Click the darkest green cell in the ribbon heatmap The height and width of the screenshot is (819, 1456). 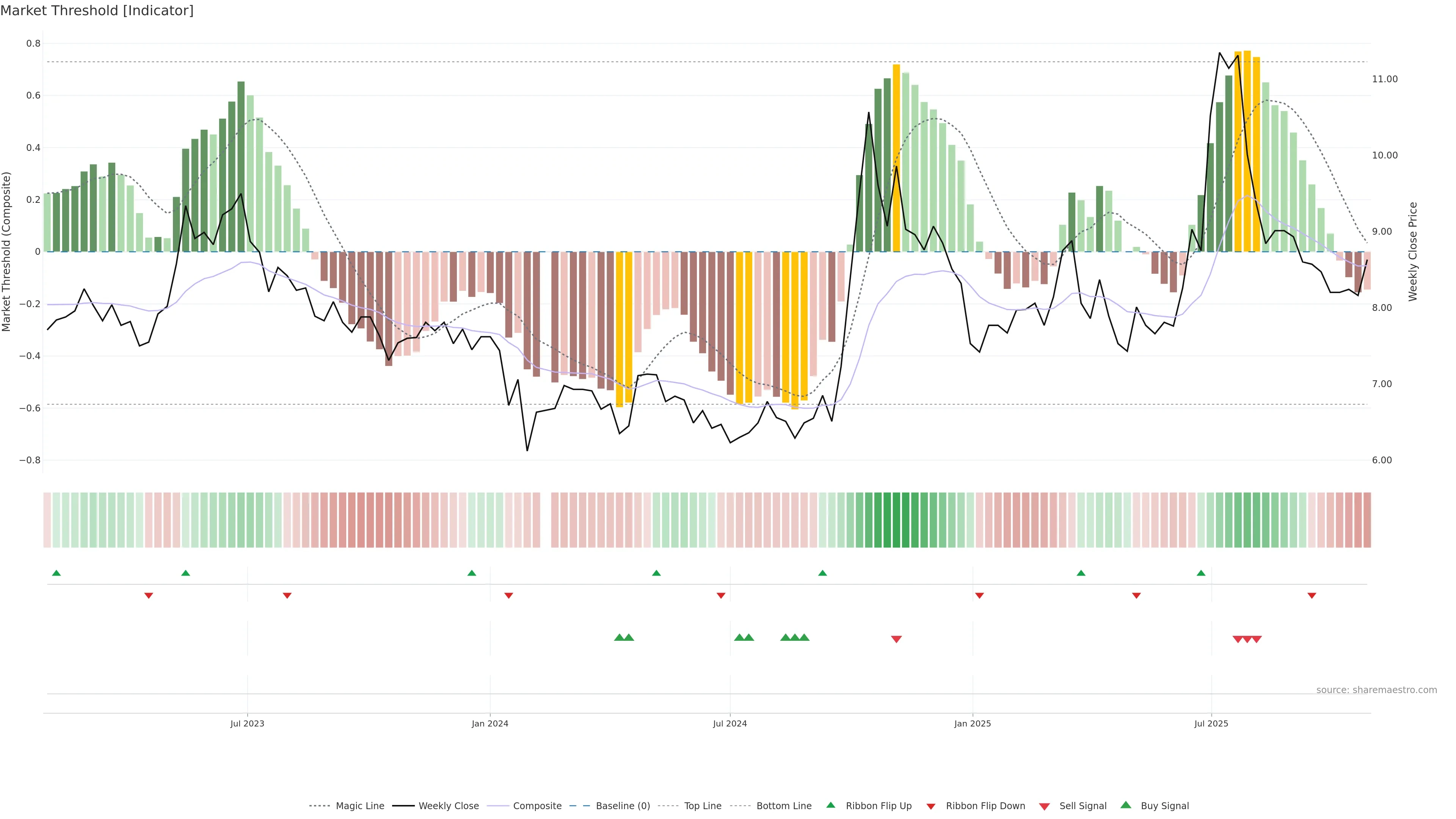pyautogui.click(x=896, y=520)
